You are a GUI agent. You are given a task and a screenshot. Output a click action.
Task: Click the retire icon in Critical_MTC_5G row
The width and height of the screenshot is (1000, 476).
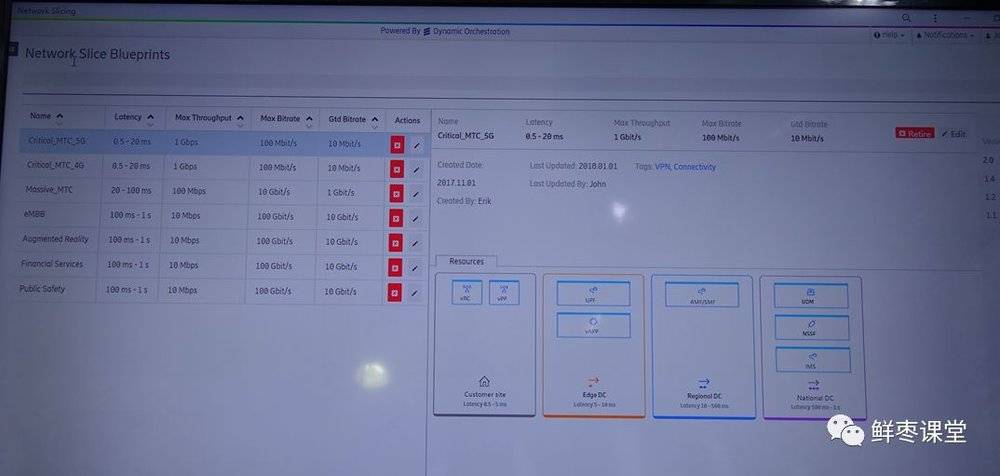tap(397, 145)
